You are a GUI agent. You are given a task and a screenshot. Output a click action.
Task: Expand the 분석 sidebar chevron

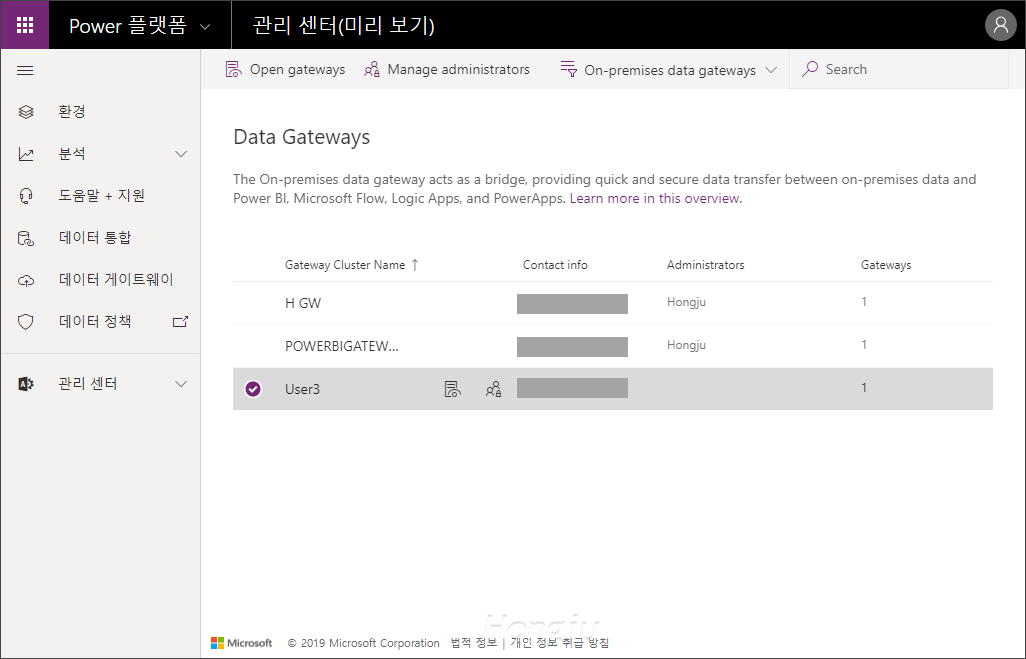click(181, 154)
